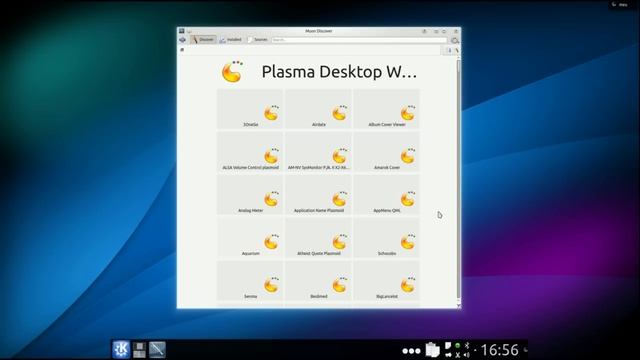The image size is (640, 360).
Task: Open the 3OneSix widget card
Action: 250,109
